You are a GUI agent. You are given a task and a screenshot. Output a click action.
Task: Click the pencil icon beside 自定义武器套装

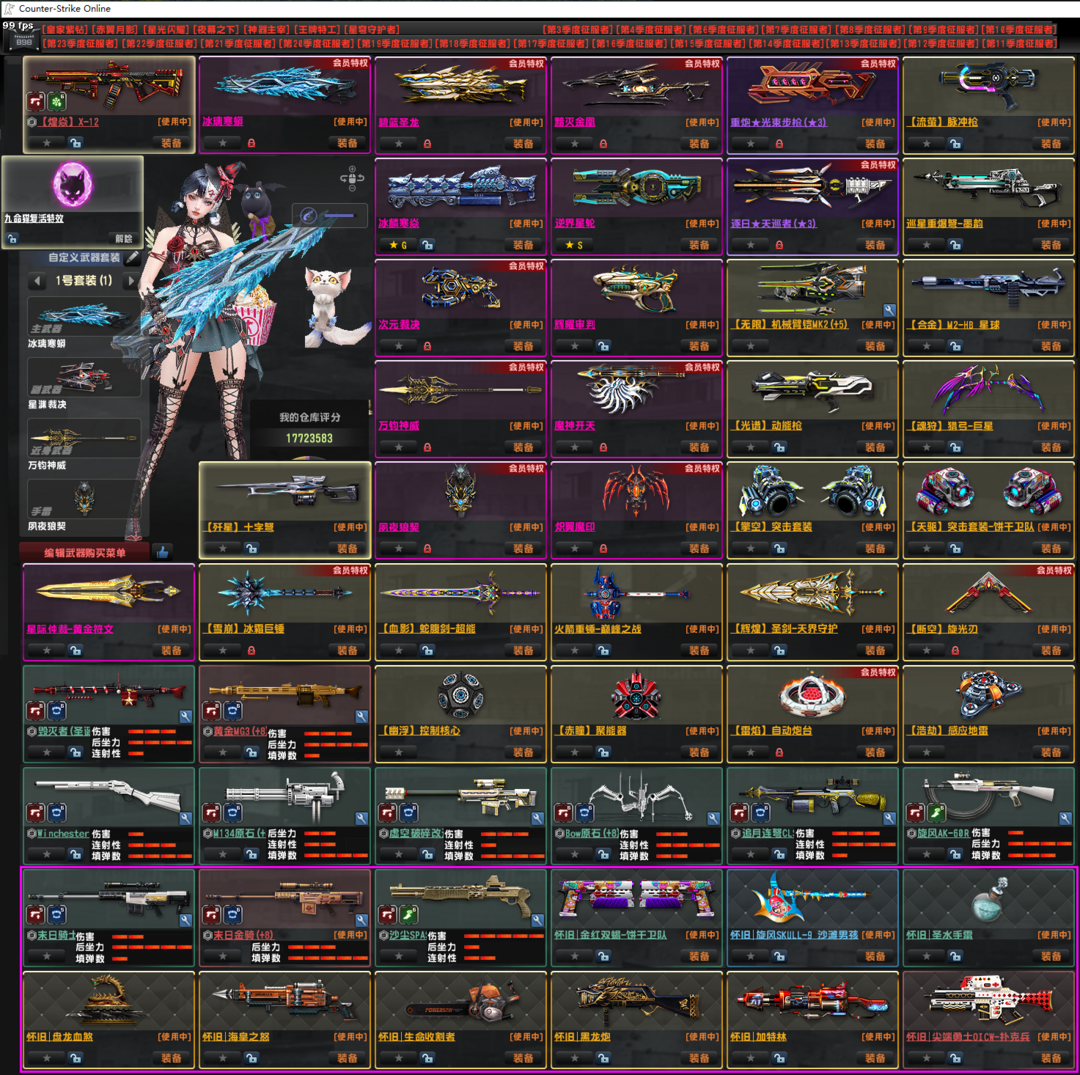pos(133,258)
